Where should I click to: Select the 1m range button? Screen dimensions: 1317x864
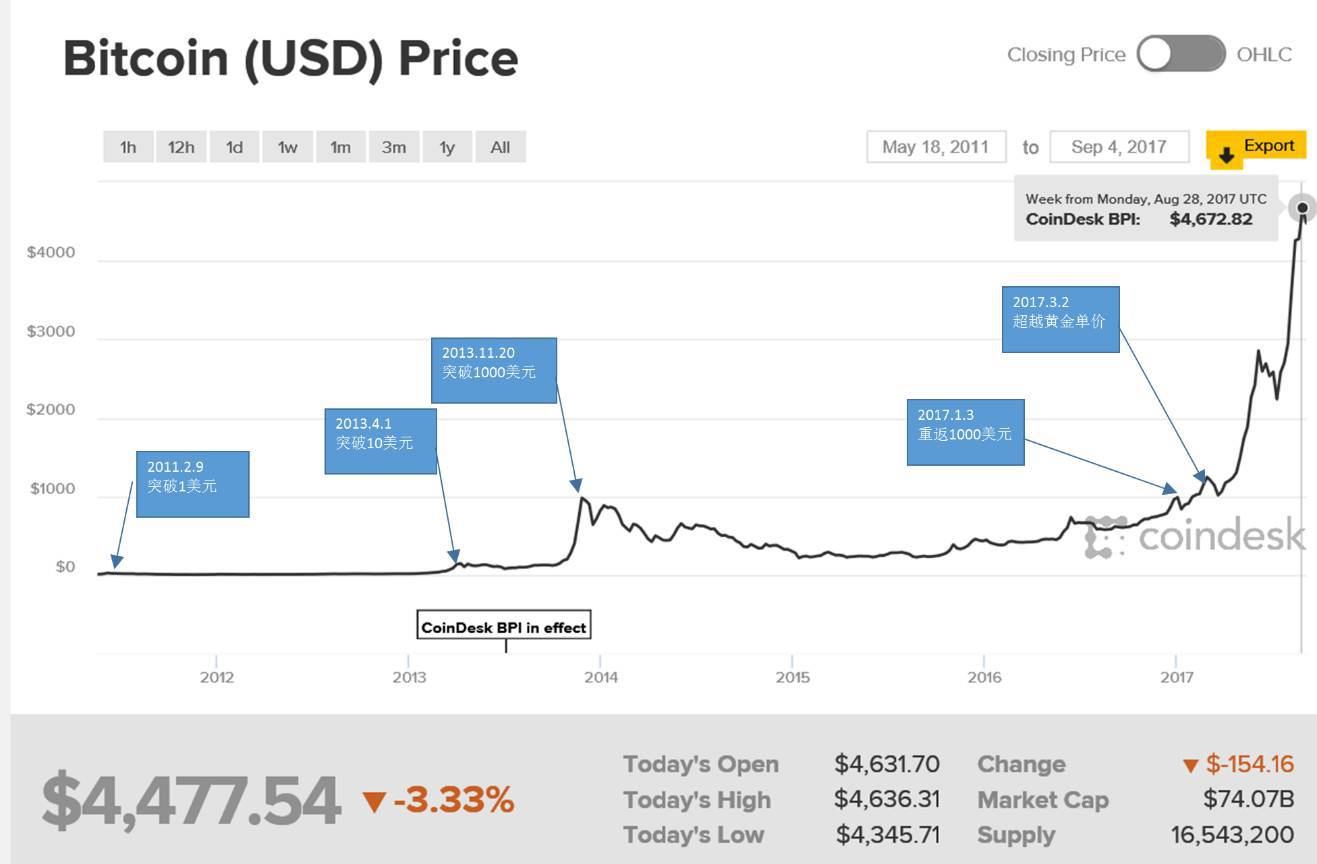point(341,147)
